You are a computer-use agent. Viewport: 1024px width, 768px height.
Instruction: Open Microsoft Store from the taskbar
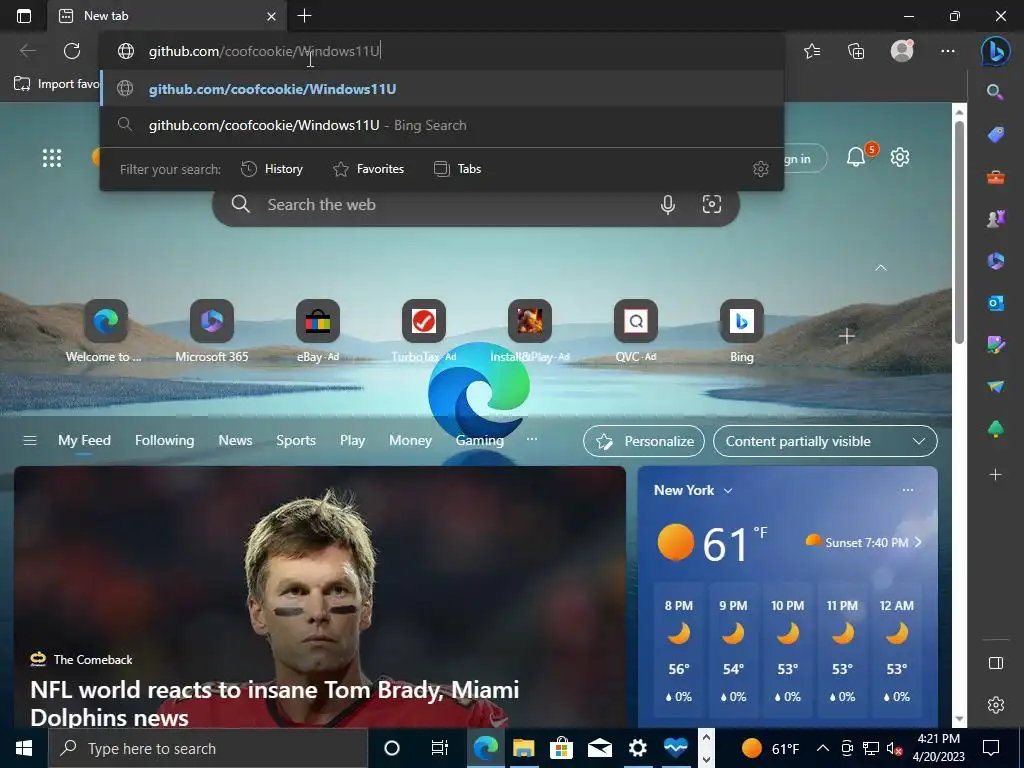(561, 748)
